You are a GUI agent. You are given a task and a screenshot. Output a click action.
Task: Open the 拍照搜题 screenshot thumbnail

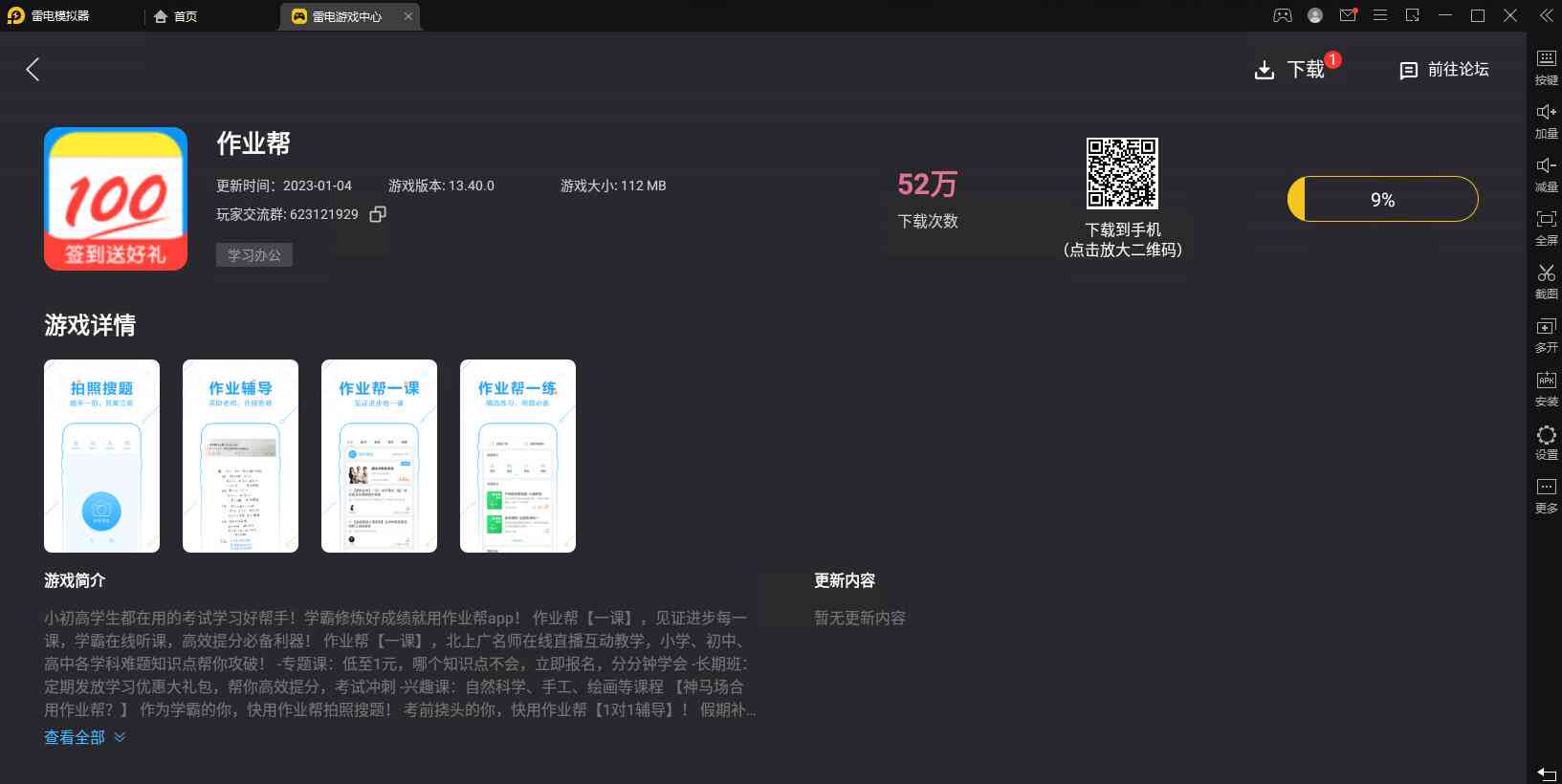coord(101,456)
